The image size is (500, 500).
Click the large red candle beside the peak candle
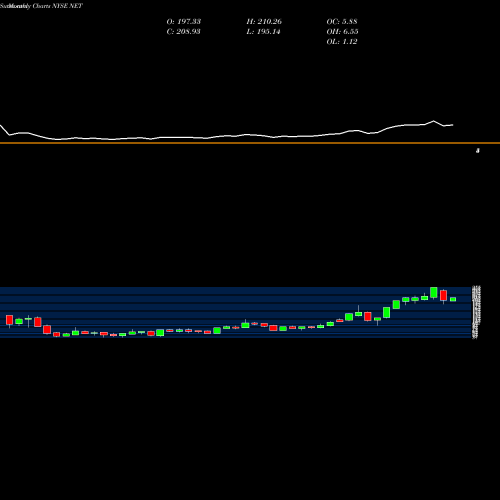click(443, 296)
